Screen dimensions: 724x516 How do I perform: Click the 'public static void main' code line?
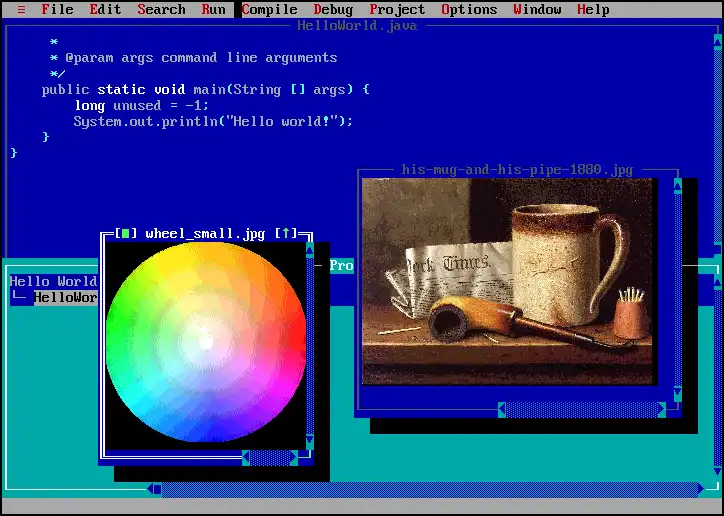coord(205,90)
